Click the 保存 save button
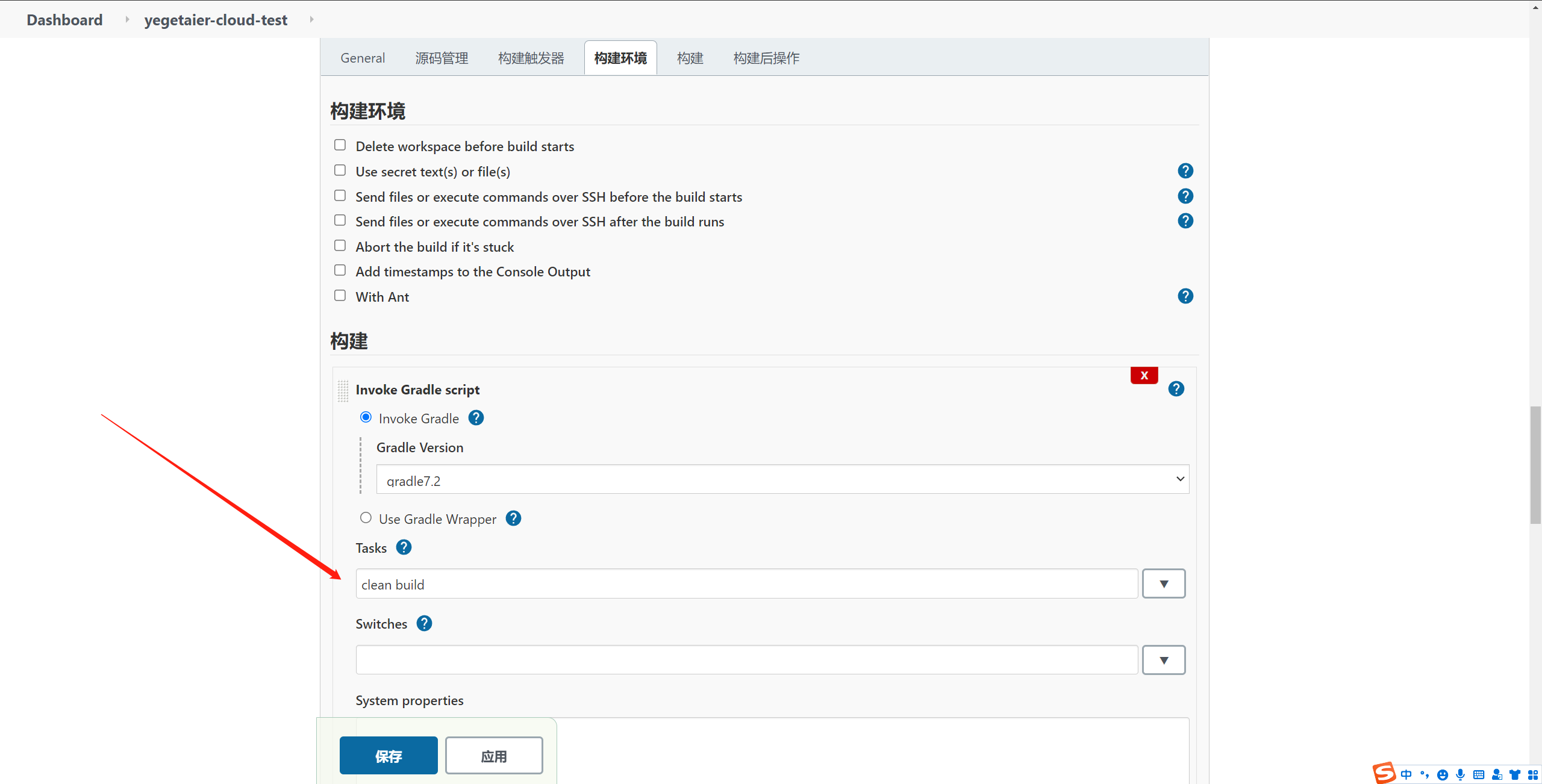The height and width of the screenshot is (784, 1542). coord(389,756)
